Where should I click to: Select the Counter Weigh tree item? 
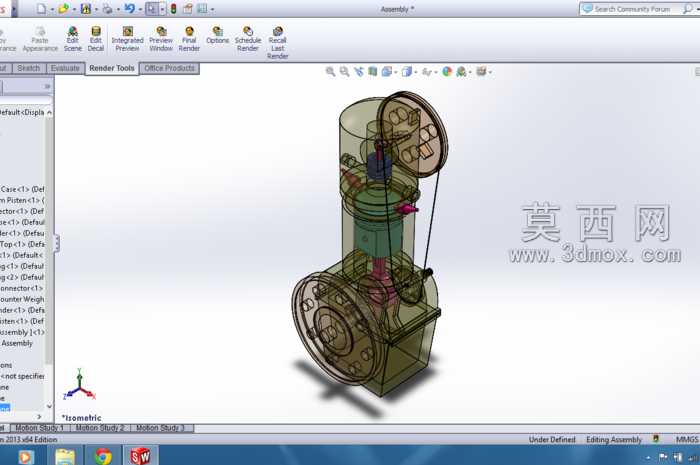(x=22, y=299)
